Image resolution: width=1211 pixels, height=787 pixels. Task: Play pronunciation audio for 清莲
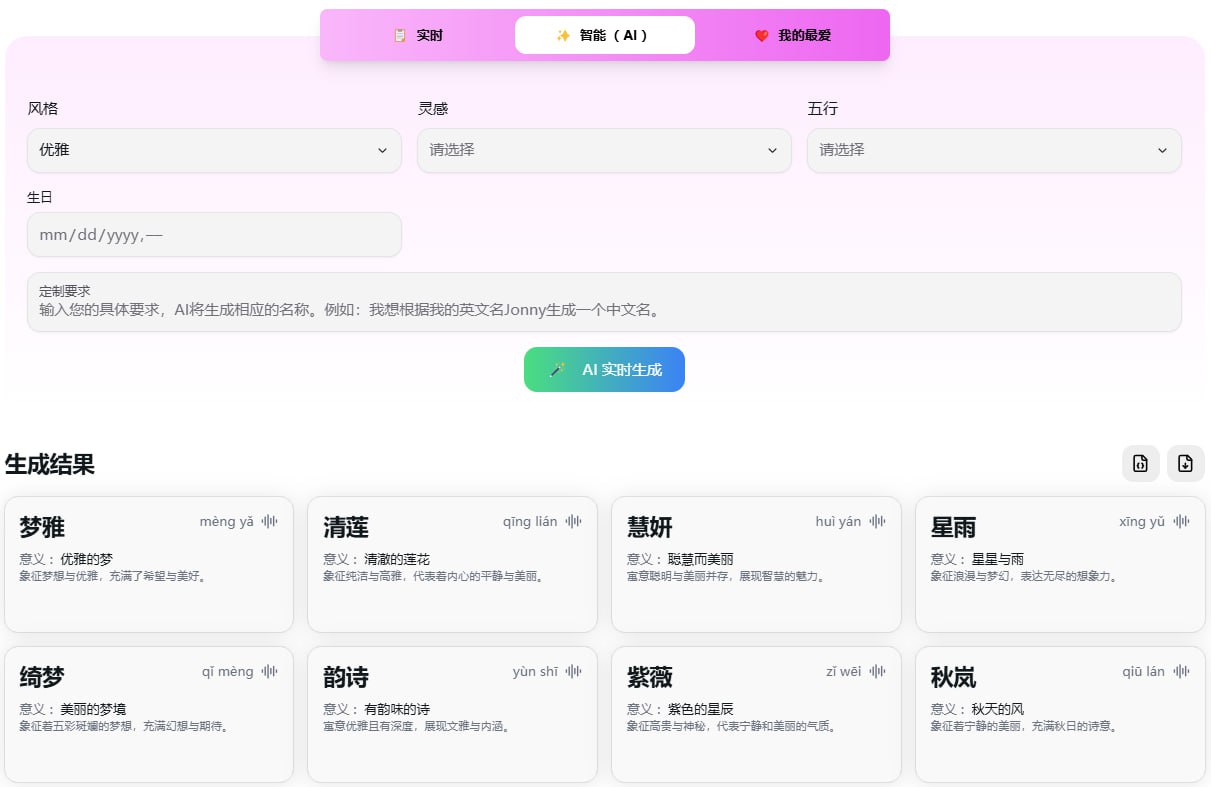574,521
